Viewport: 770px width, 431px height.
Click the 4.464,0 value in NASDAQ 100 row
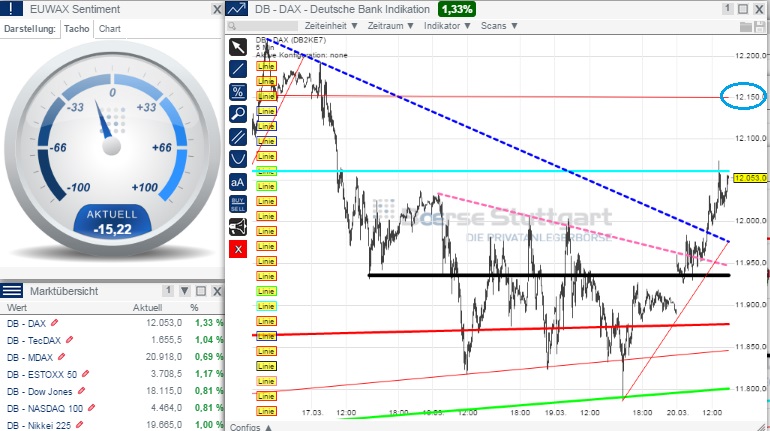pos(166,407)
